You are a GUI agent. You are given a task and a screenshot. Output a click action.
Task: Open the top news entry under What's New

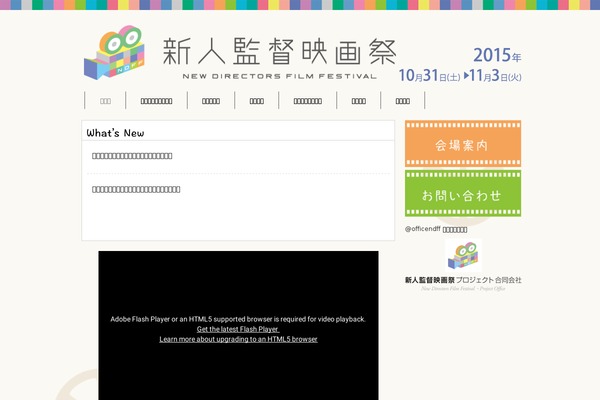pos(132,156)
